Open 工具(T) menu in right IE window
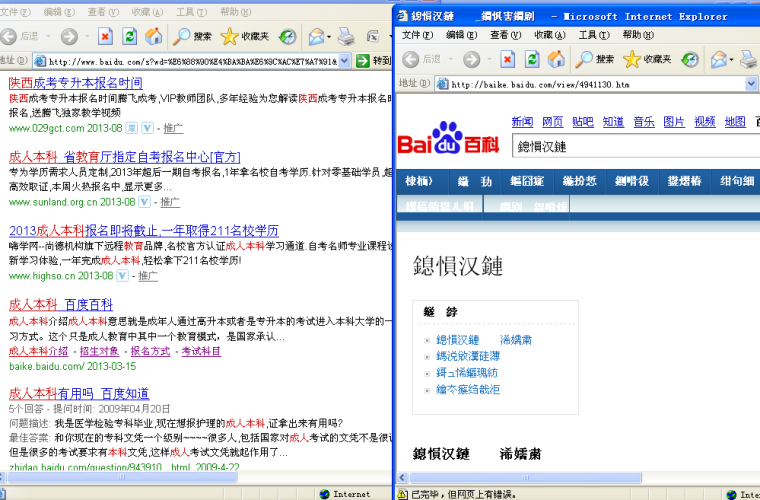This screenshot has width=760, height=500. pos(594,35)
